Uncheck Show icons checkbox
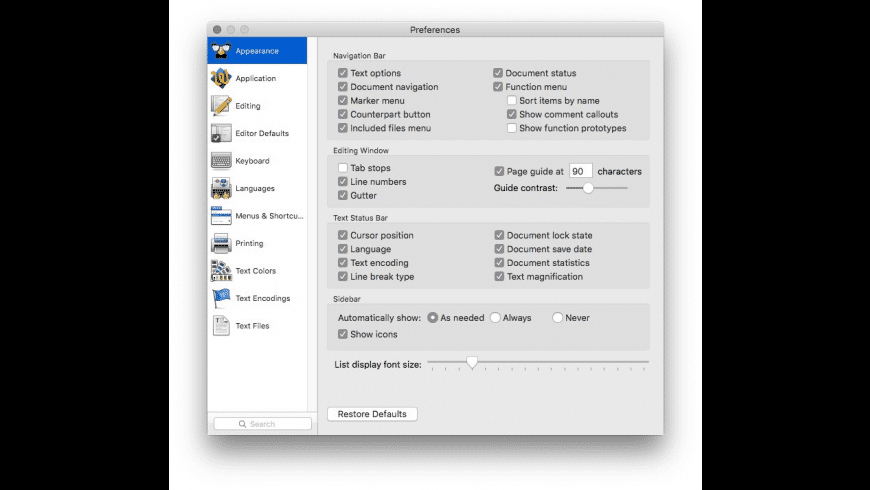 [x=343, y=334]
